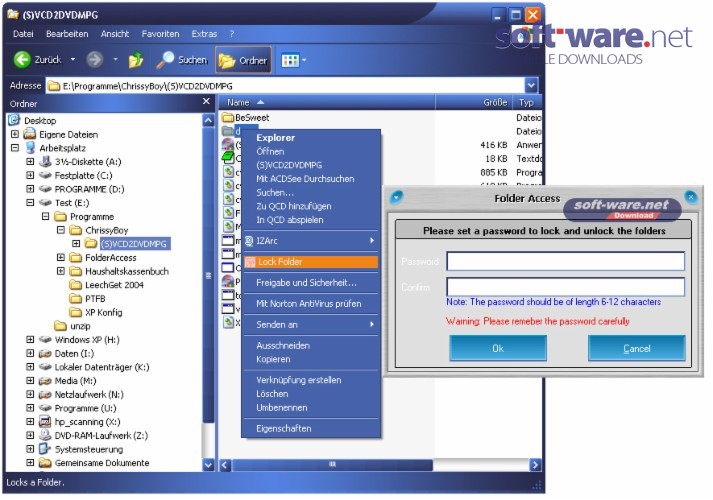This screenshot has width=713, height=500.
Task: Click Lokaler Datenträger (K:) drive icon
Action: click(x=45, y=367)
